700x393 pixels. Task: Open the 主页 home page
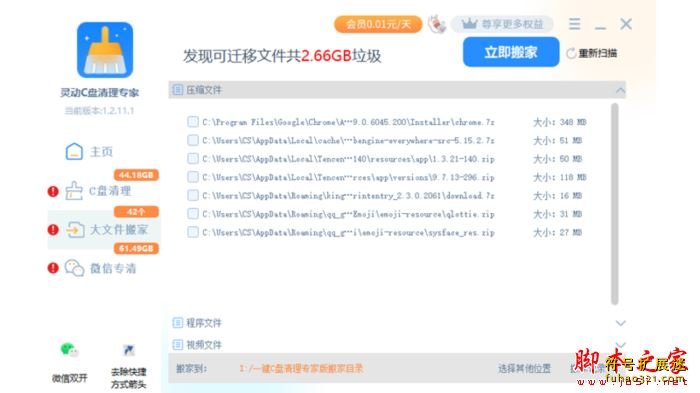101,152
